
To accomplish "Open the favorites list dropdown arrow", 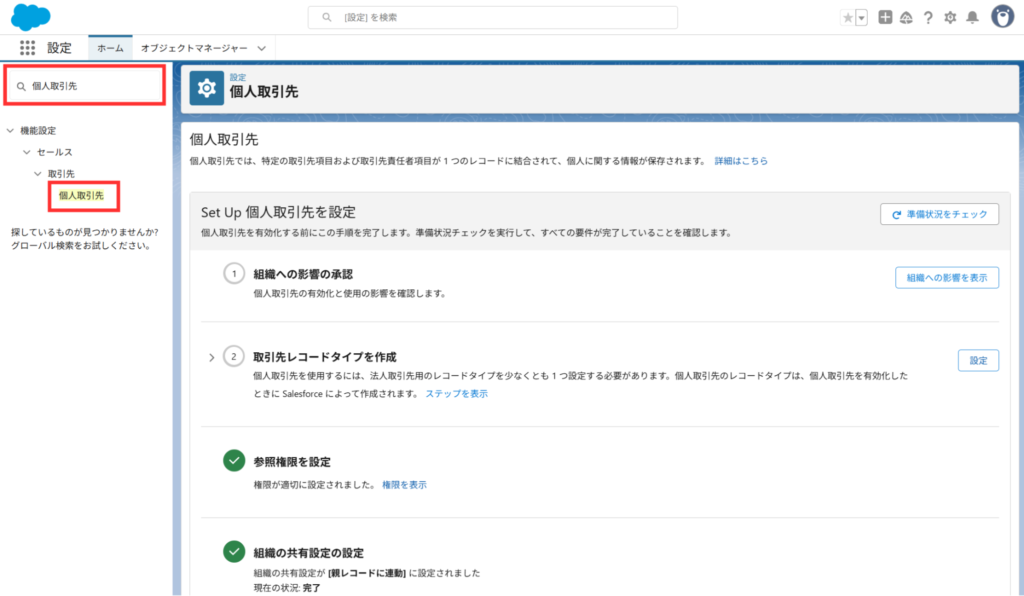I will tap(861, 17).
